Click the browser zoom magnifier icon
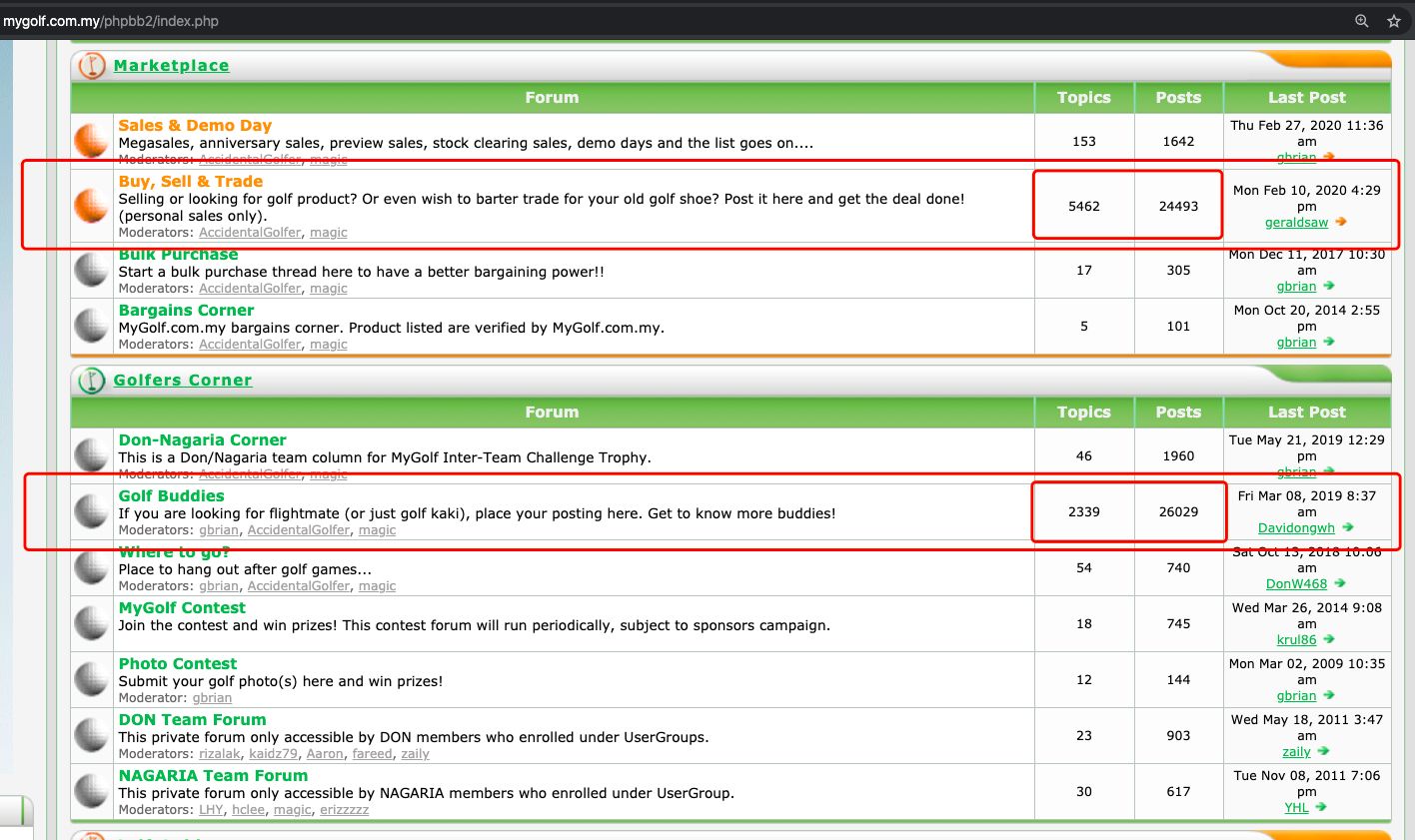The height and width of the screenshot is (840, 1415). click(x=1361, y=21)
